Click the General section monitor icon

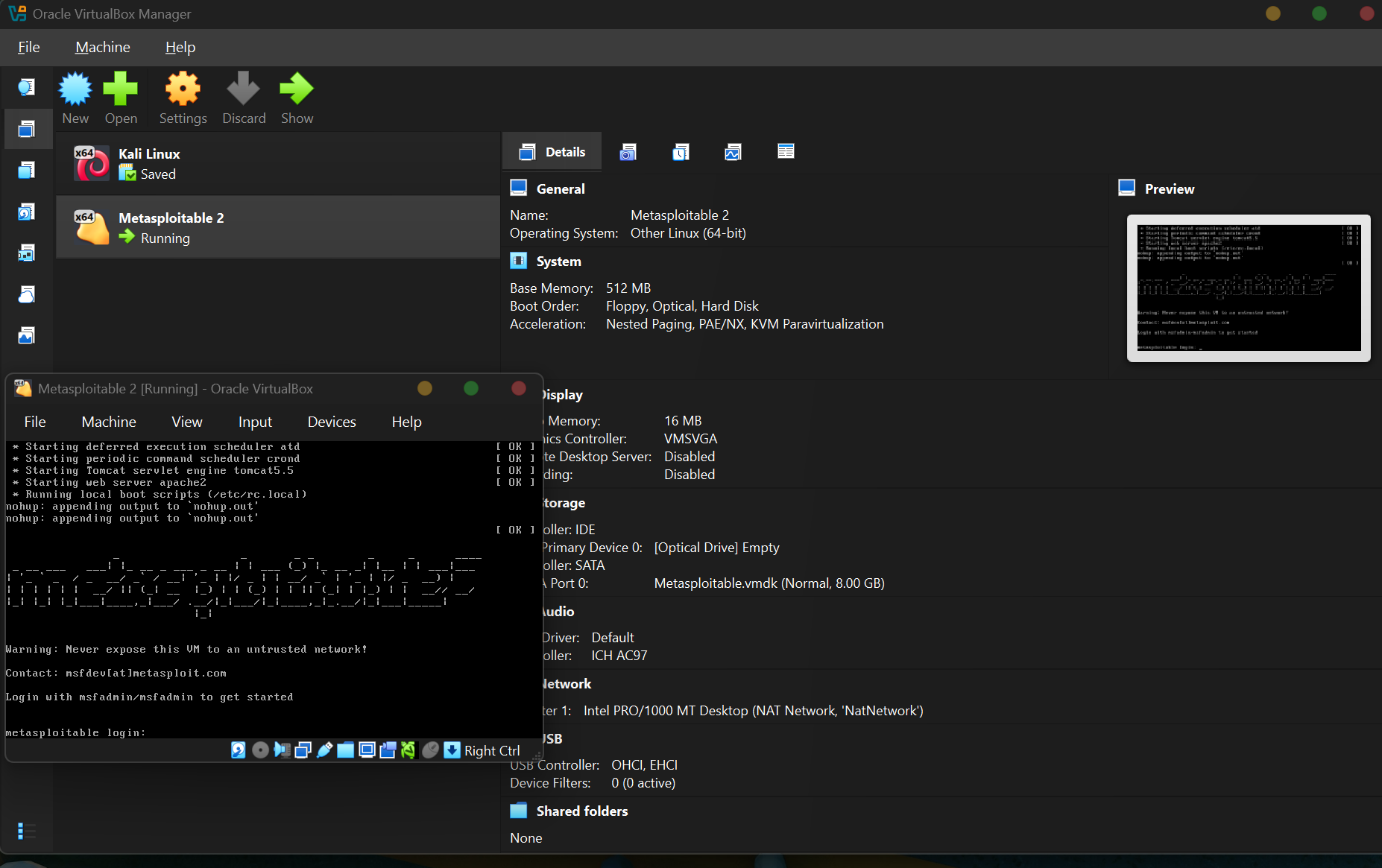[x=519, y=188]
